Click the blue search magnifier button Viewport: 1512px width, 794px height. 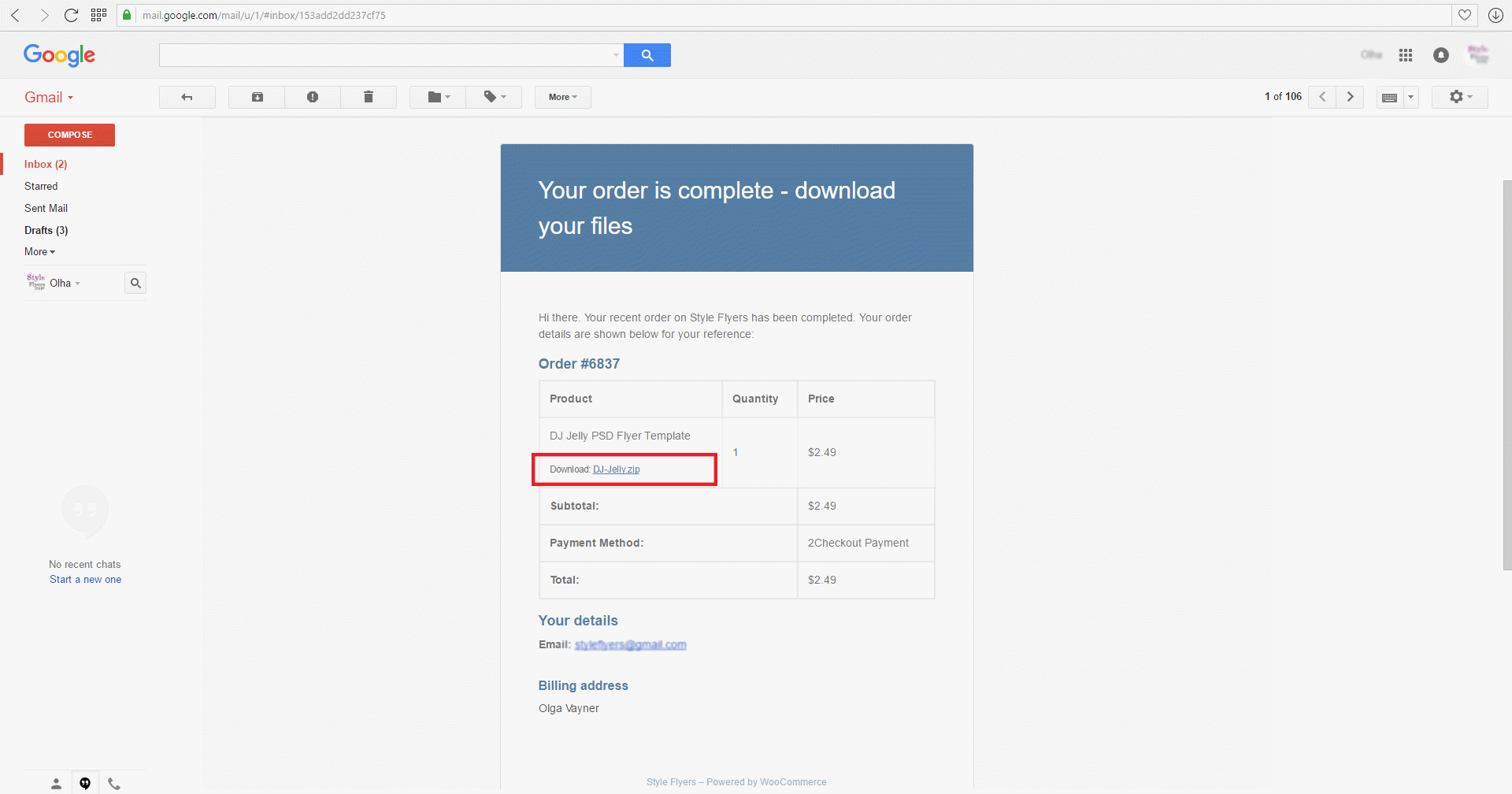[647, 55]
